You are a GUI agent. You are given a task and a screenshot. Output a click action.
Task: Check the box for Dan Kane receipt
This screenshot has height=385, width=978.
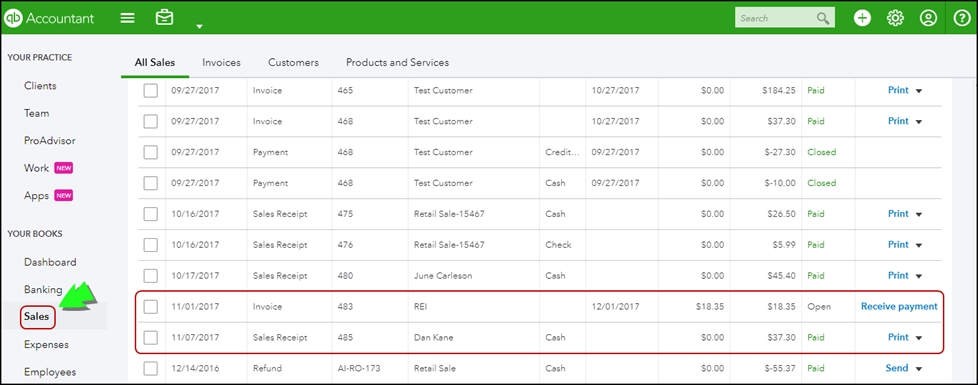click(150, 338)
